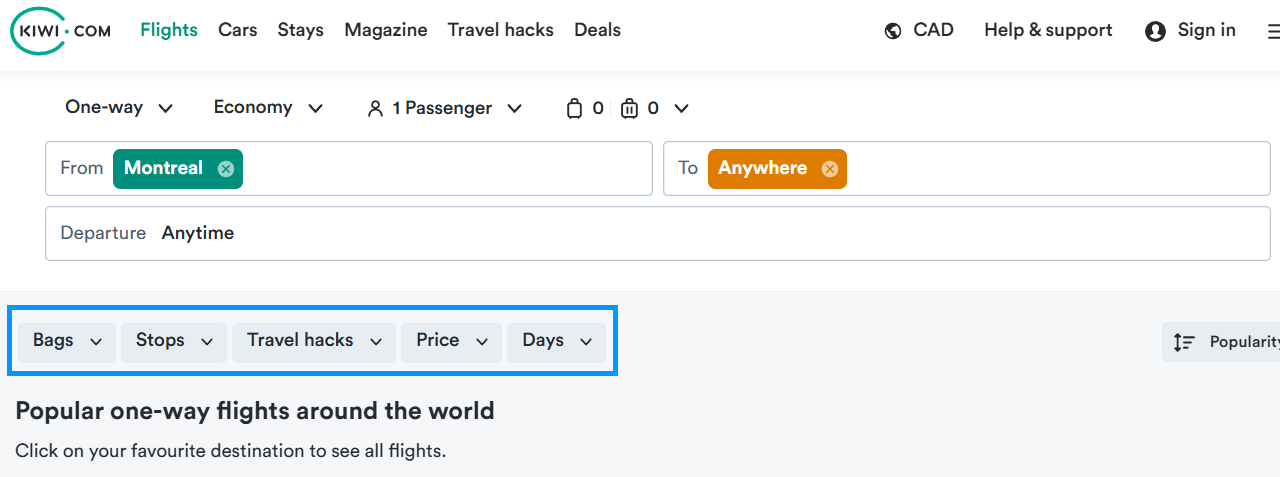Follow the Help & support link
1280x477 pixels.
(x=1048, y=30)
